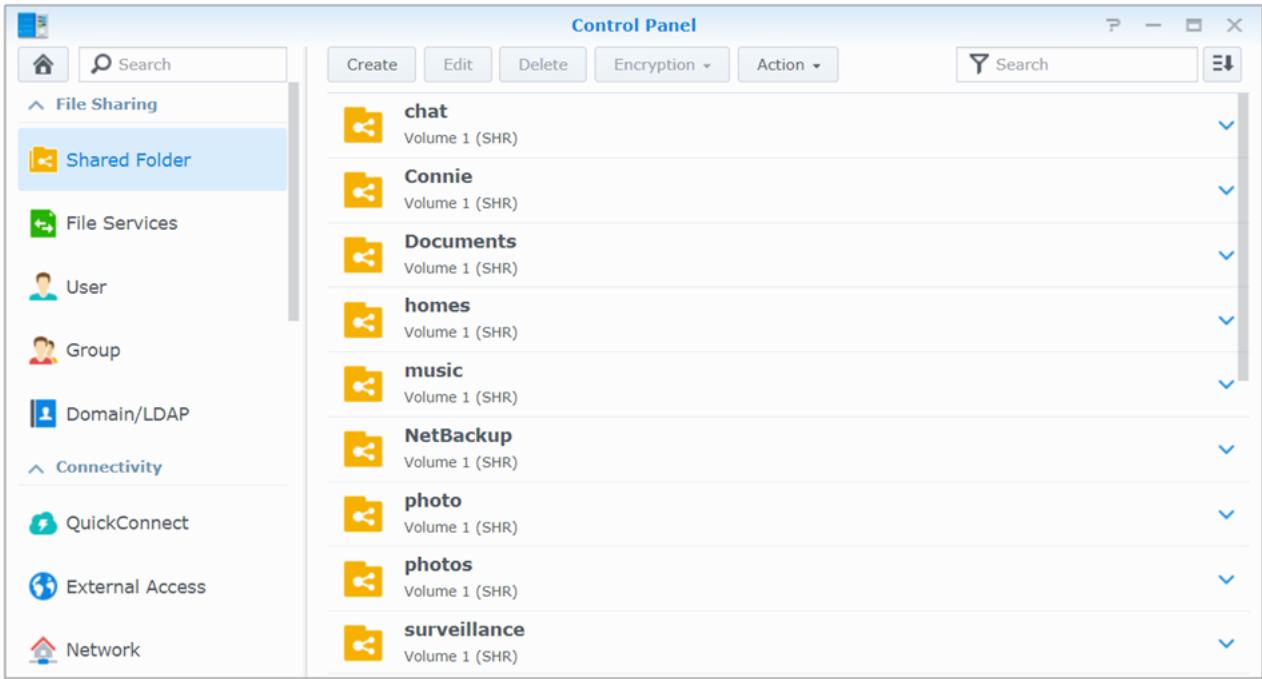Open the Action dropdown menu
Image resolution: width=1262 pixels, height=679 pixels.
(788, 65)
